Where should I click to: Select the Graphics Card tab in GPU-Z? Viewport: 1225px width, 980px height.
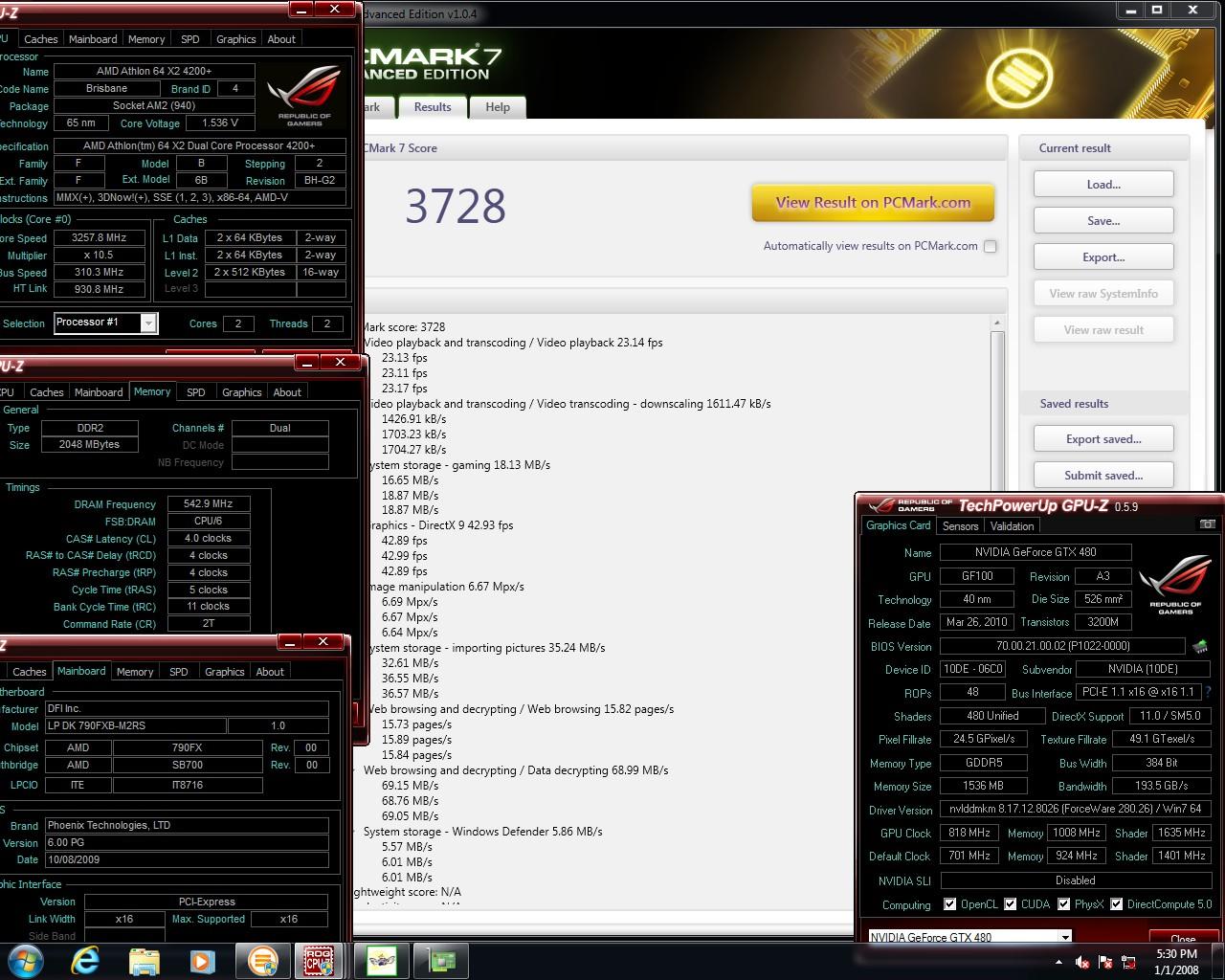coord(898,525)
